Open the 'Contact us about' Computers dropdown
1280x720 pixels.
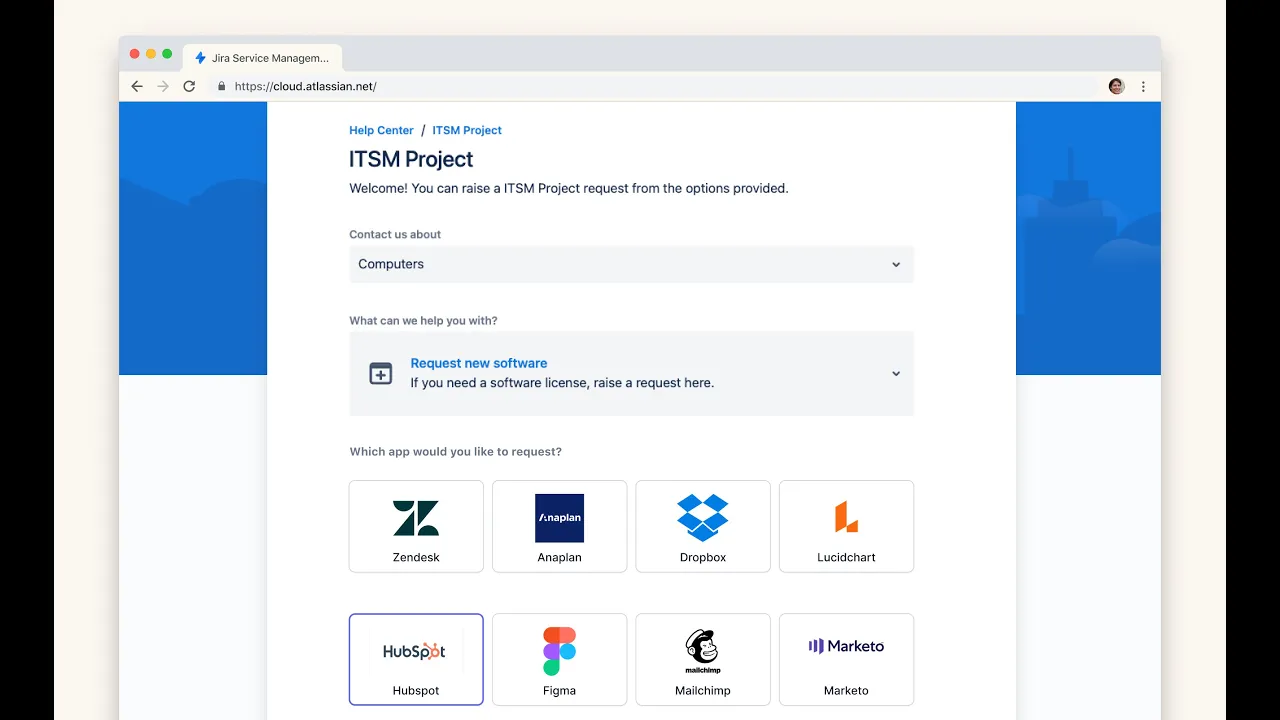pos(631,264)
